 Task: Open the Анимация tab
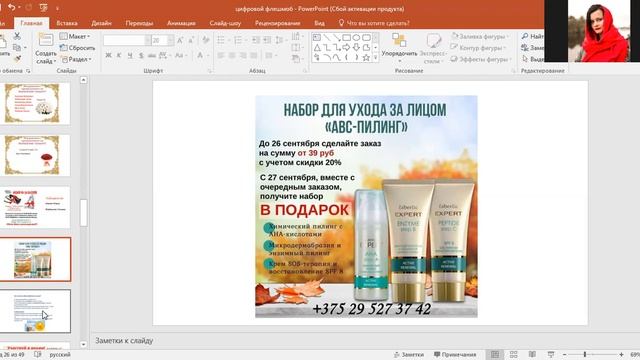pyautogui.click(x=181, y=23)
